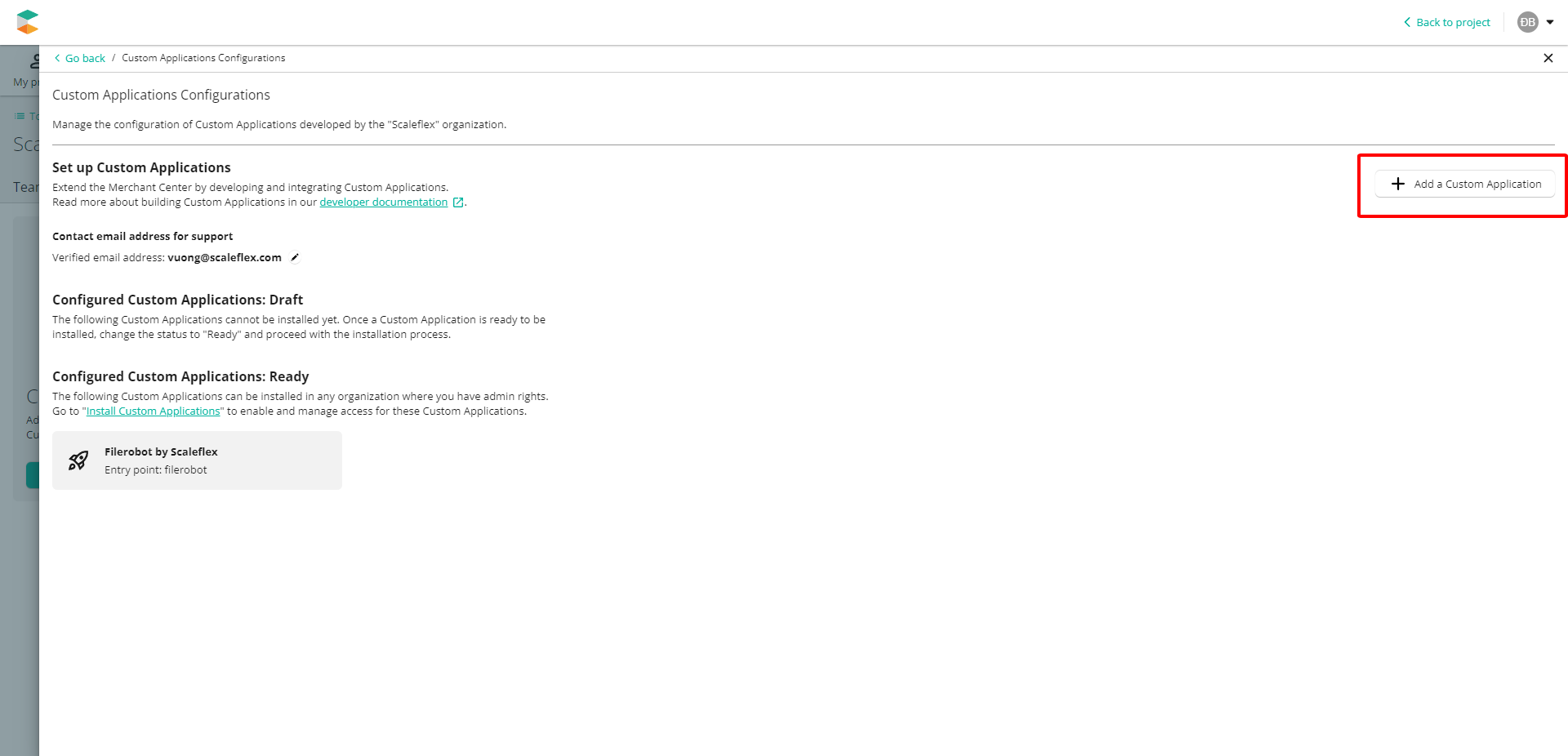Click 'Entry point: filerobot' text
1568x756 pixels.
pyautogui.click(x=156, y=469)
